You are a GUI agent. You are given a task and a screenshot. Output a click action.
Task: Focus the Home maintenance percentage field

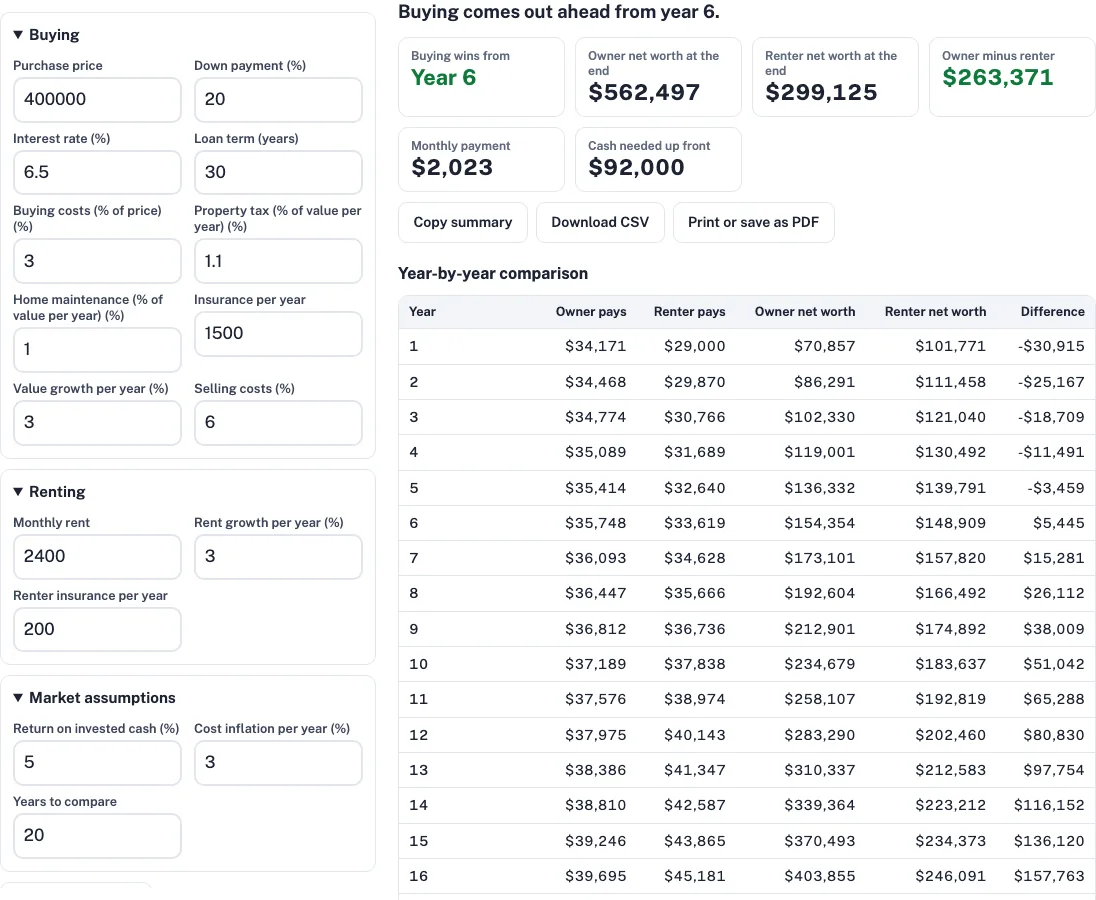(97, 349)
